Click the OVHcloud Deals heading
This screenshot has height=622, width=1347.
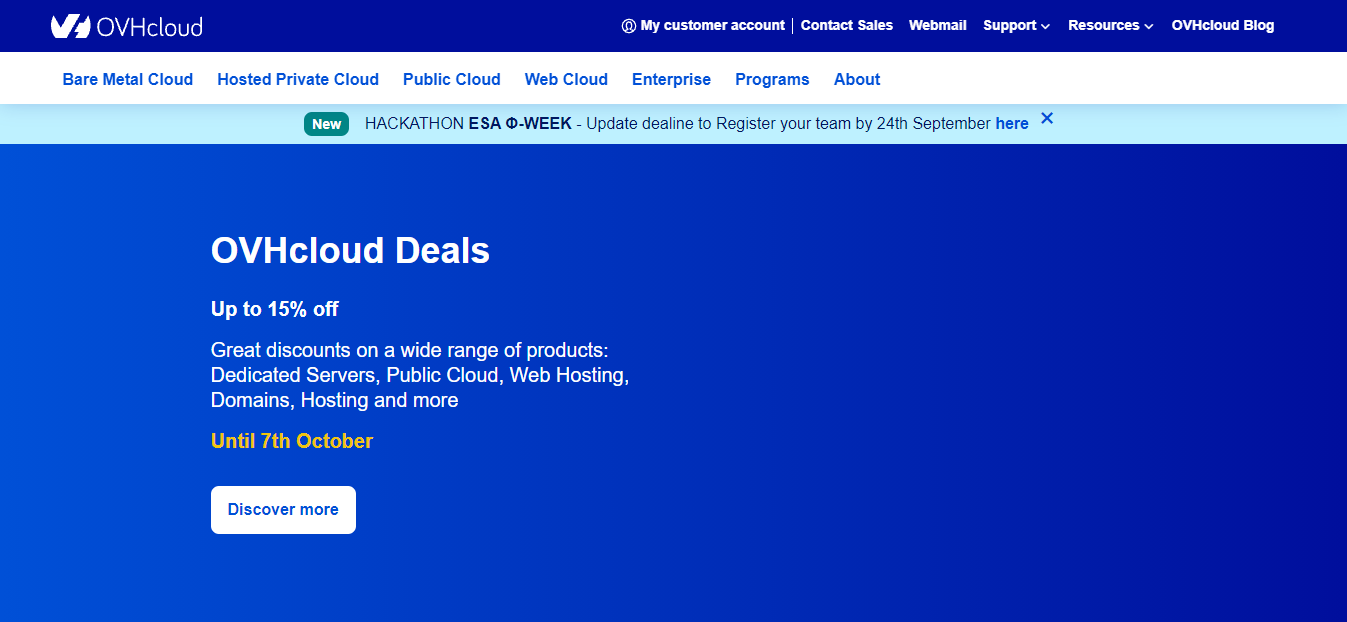(x=350, y=250)
